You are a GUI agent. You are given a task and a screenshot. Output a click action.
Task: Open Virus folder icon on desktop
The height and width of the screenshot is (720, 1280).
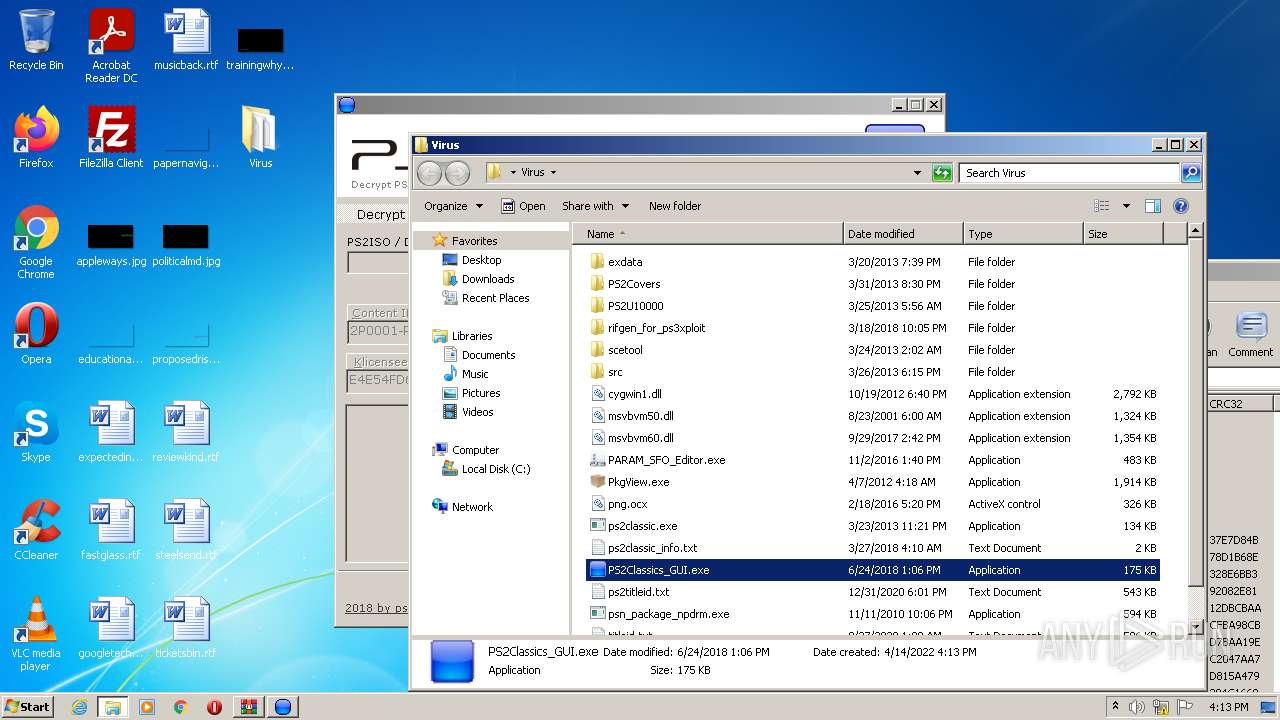coord(260,138)
